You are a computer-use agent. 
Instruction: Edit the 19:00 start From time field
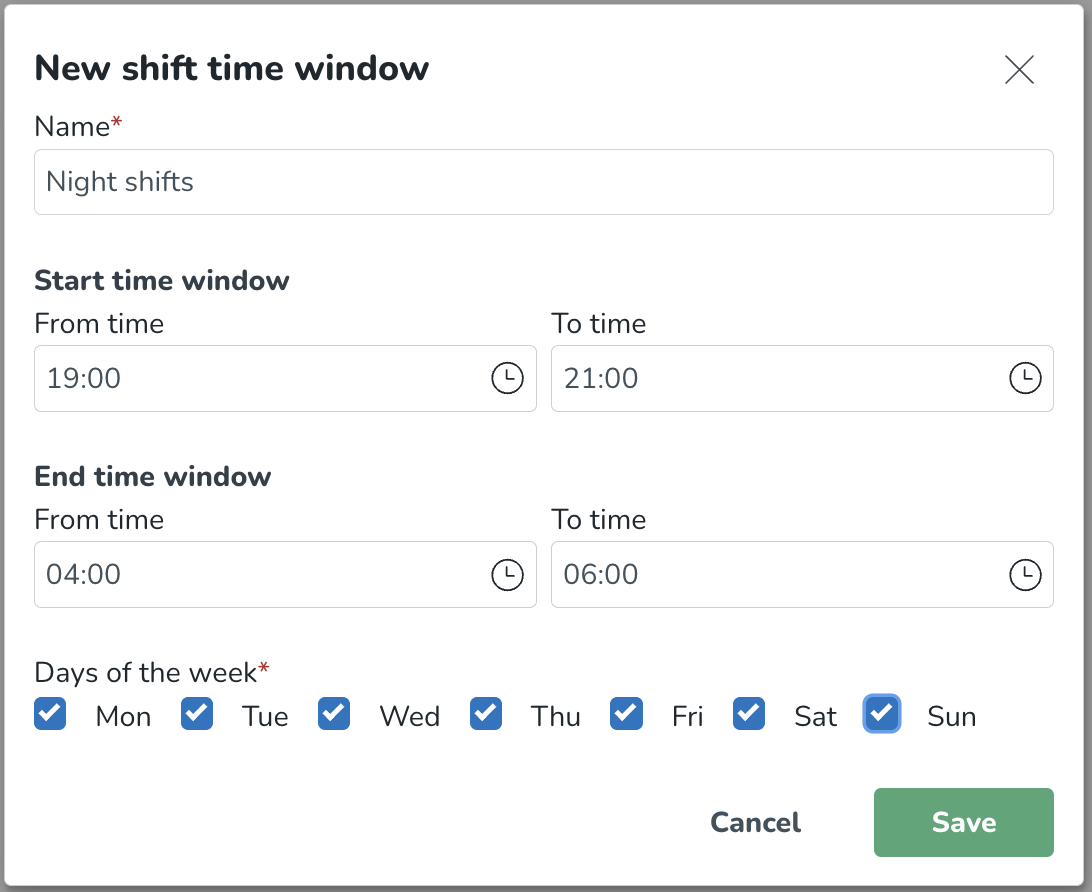pos(260,378)
